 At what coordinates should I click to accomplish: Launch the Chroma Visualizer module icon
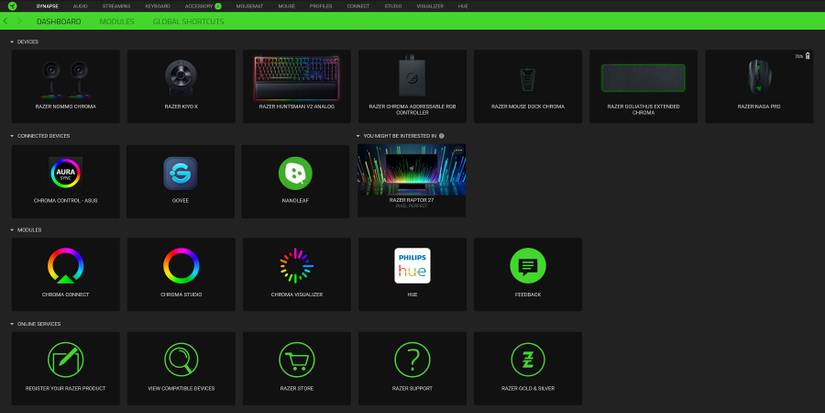coord(297,266)
